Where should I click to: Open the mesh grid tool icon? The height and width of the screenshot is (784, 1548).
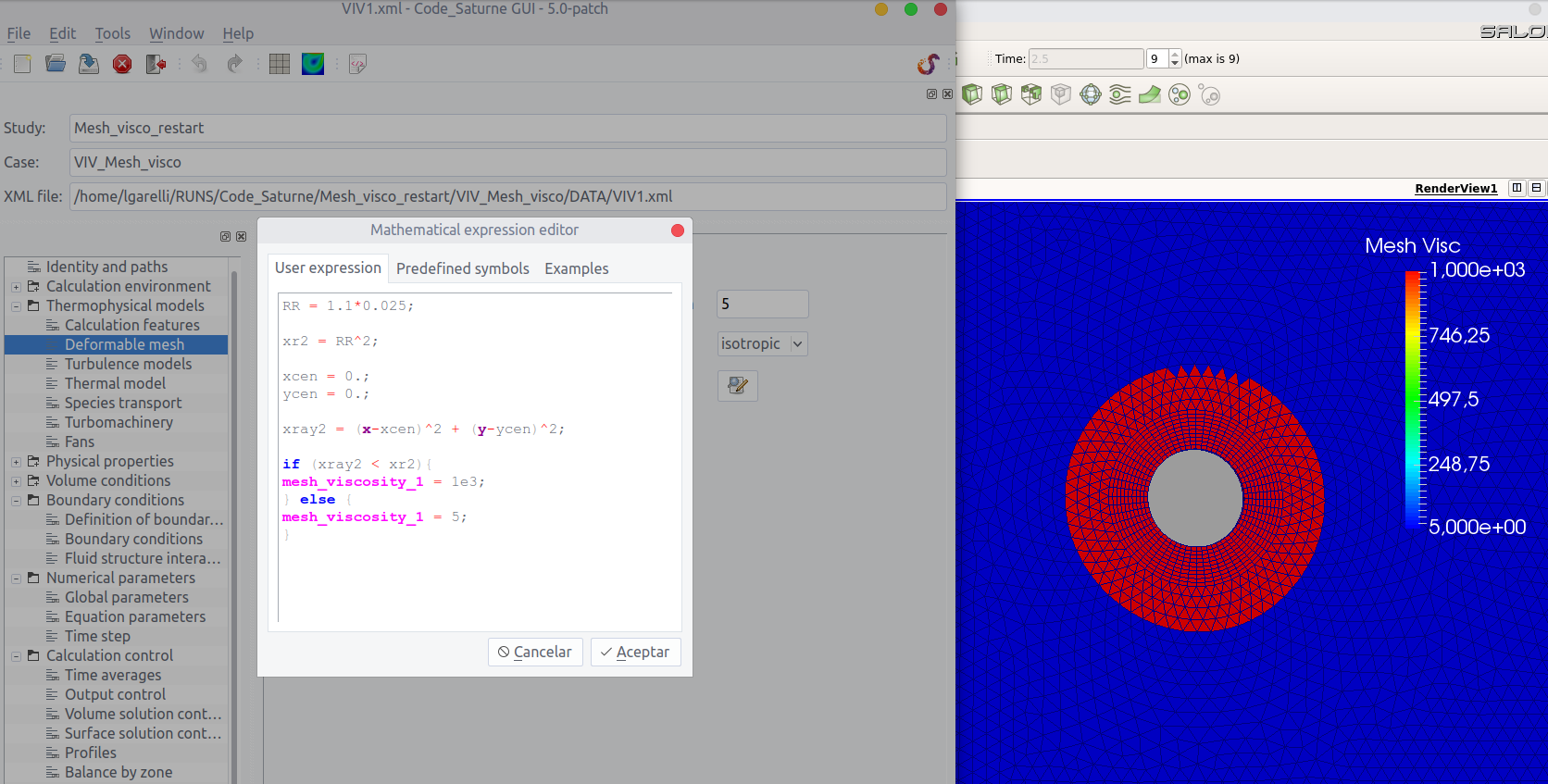pyautogui.click(x=280, y=64)
